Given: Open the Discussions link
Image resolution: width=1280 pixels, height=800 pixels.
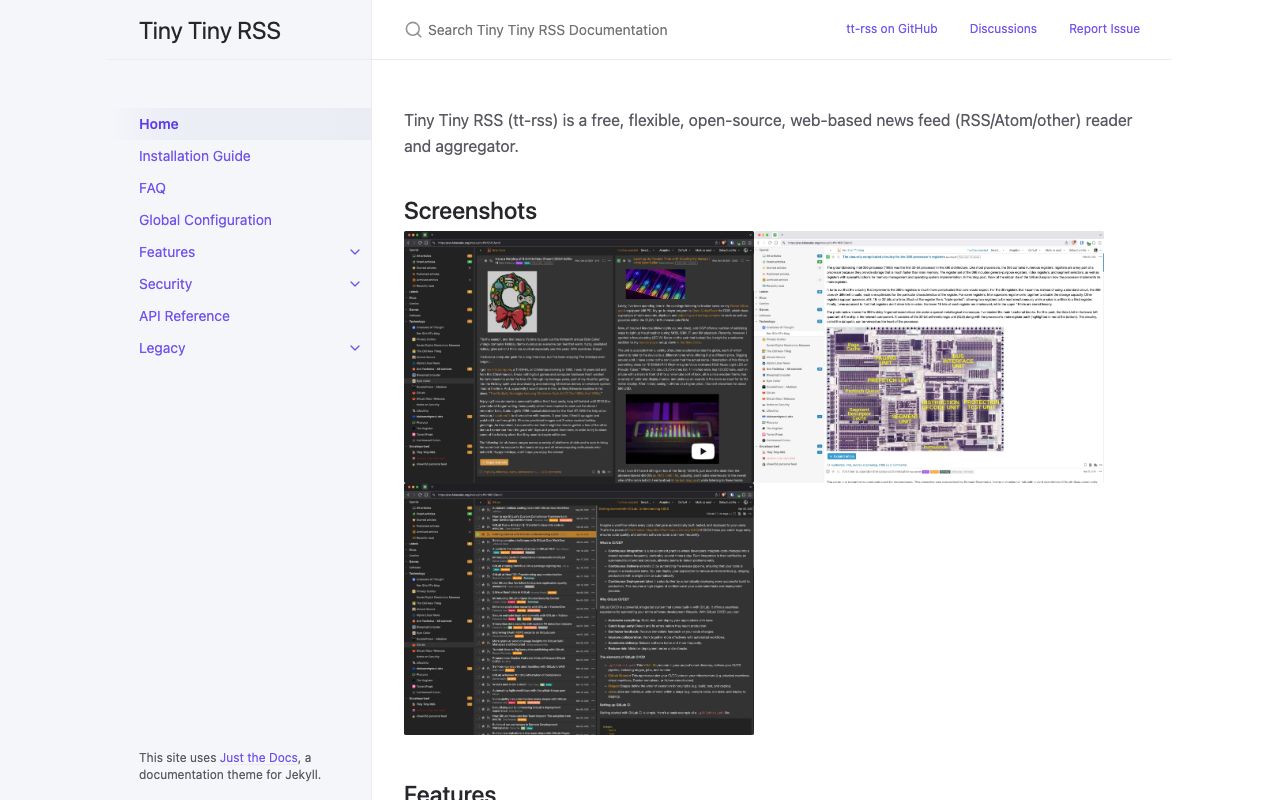Looking at the screenshot, I should tap(1003, 29).
